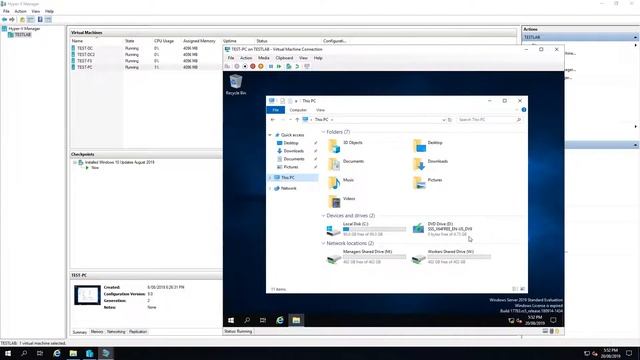Open Workers Shared Drive (W:)
Viewport: 640px width, 360px height.
click(x=451, y=257)
